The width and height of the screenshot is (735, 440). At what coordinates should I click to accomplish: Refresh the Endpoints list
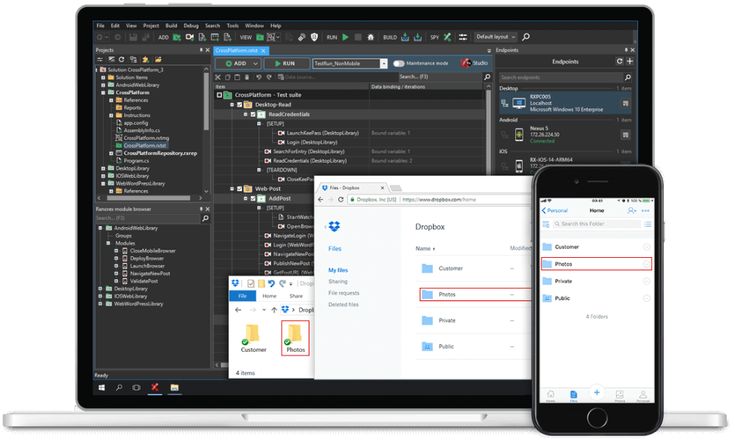pos(620,61)
